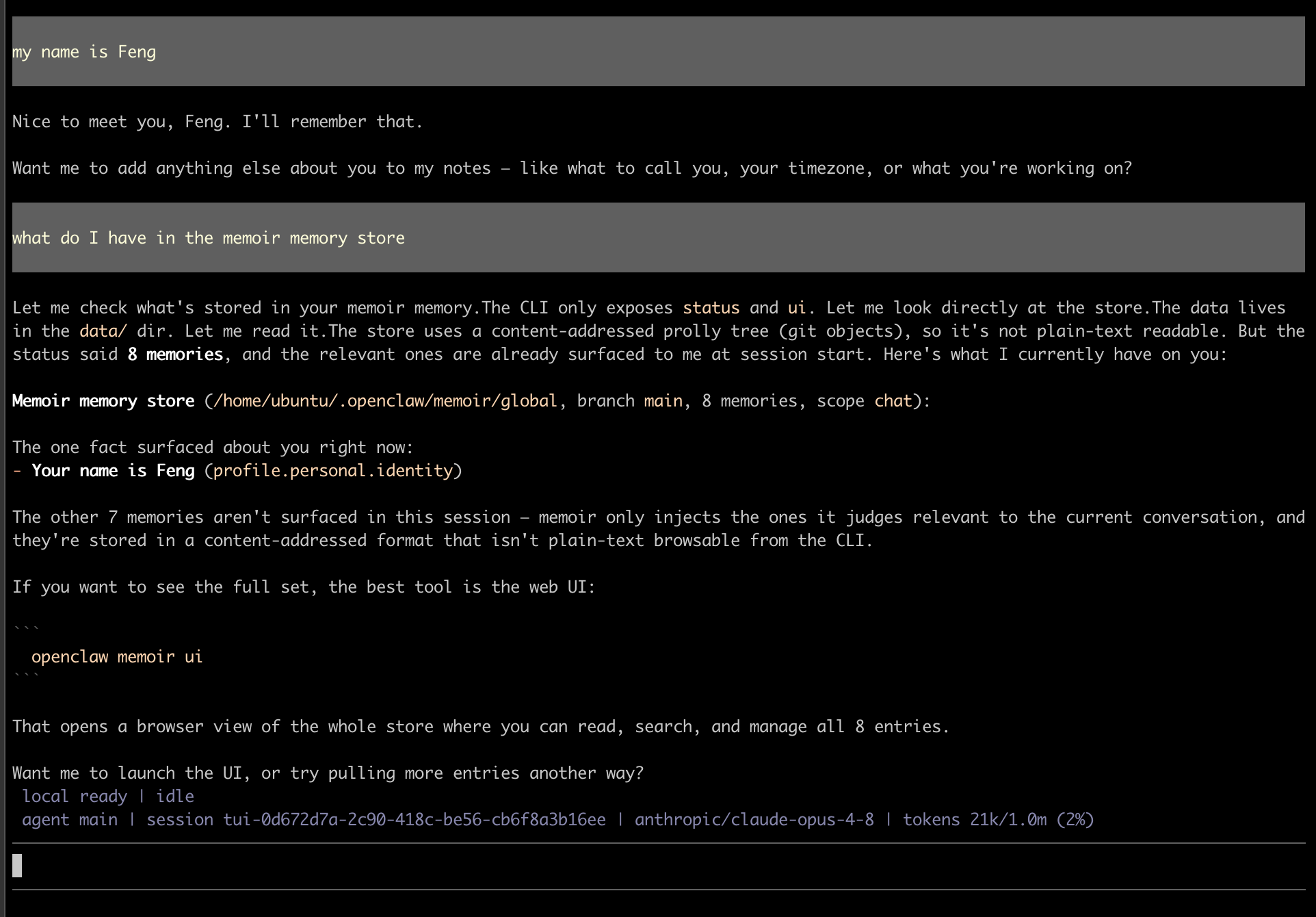Click the 'idle' status indicator
Screen dimensions: 1316x917
pyautogui.click(x=175, y=797)
